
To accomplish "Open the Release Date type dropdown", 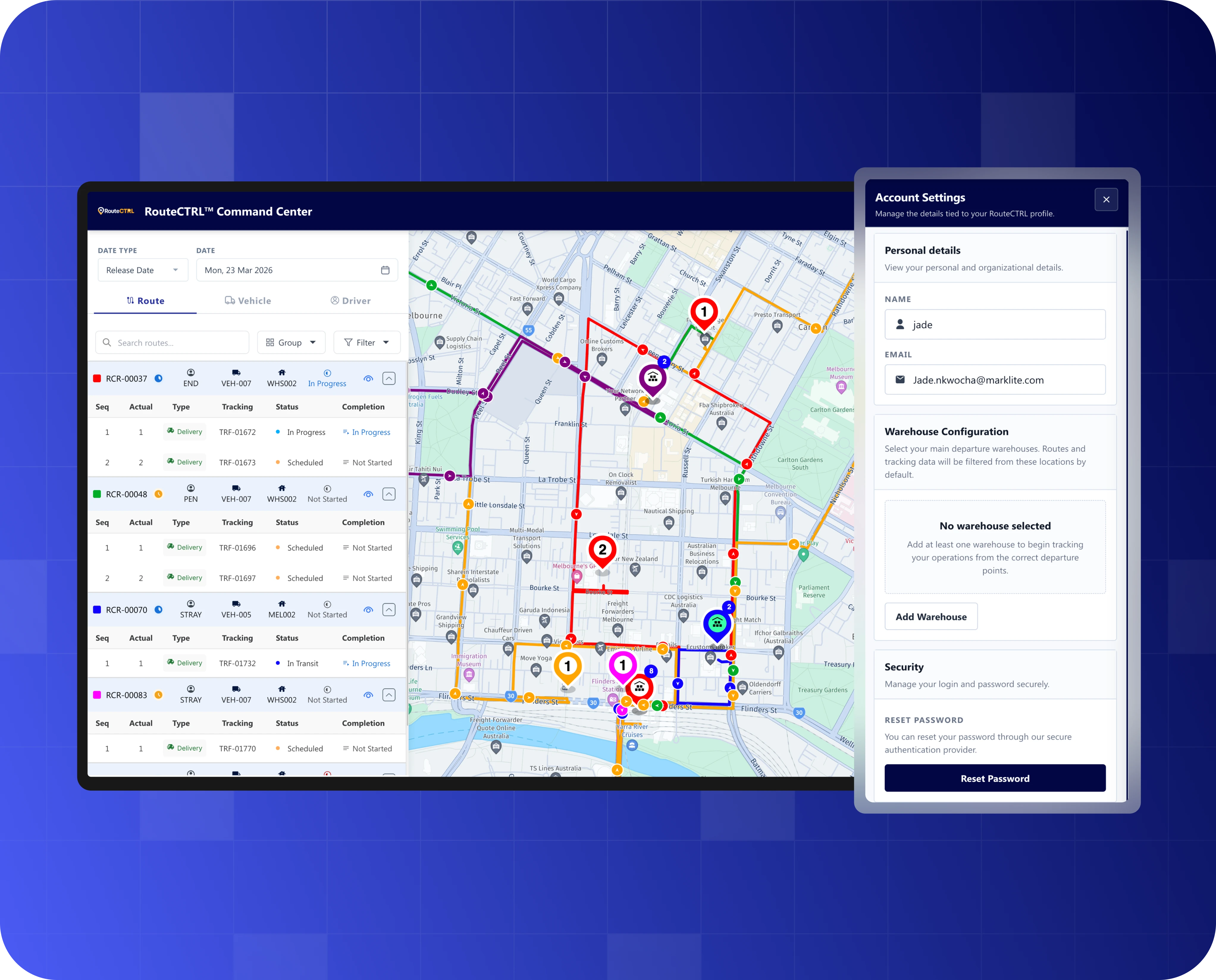I will click(x=143, y=270).
